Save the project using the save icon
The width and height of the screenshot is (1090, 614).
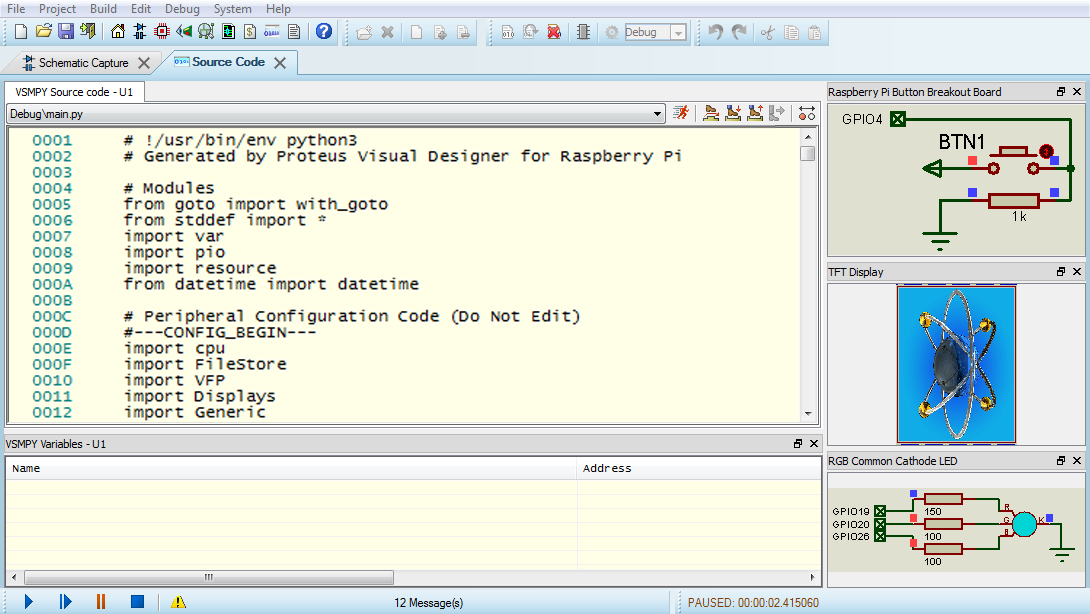[x=65, y=31]
